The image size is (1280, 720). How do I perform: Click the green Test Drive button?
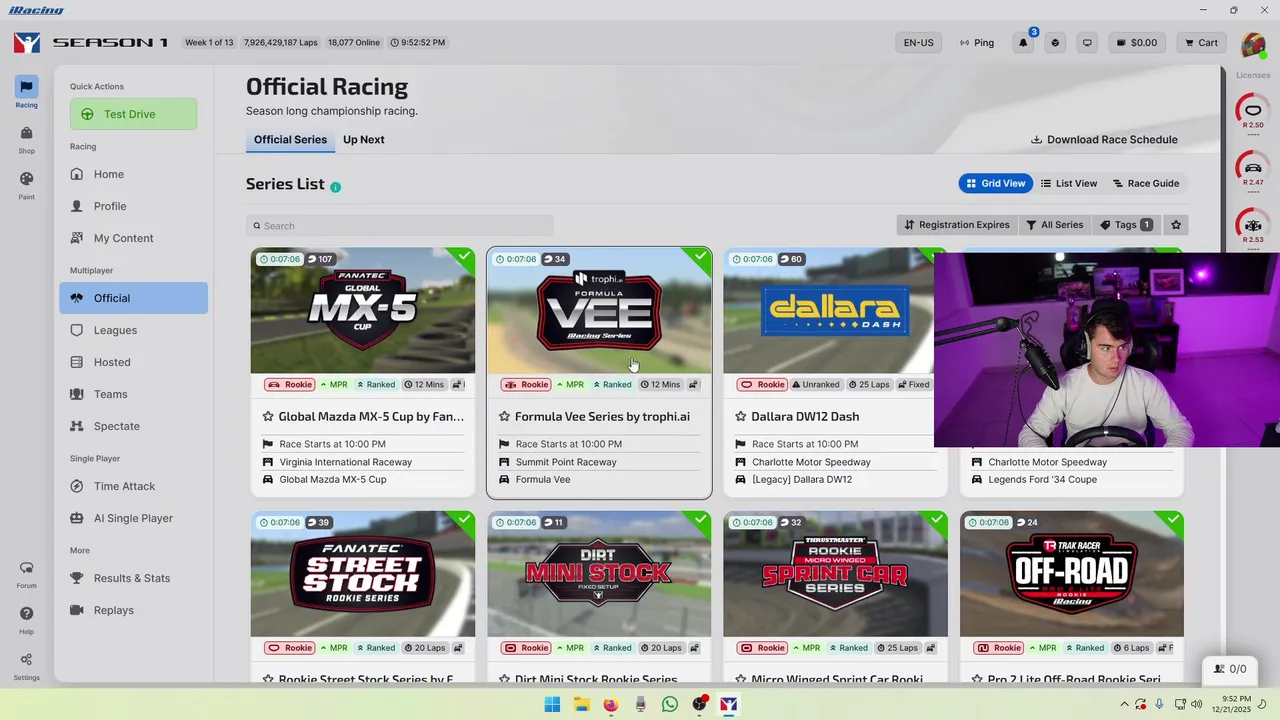pyautogui.click(x=133, y=114)
